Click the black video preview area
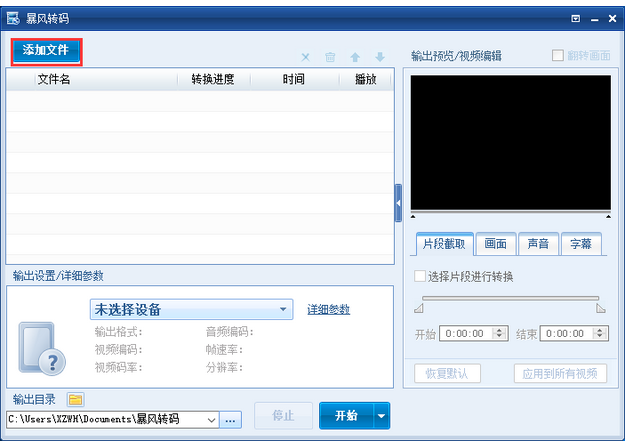This screenshot has width=625, height=441. 511,142
